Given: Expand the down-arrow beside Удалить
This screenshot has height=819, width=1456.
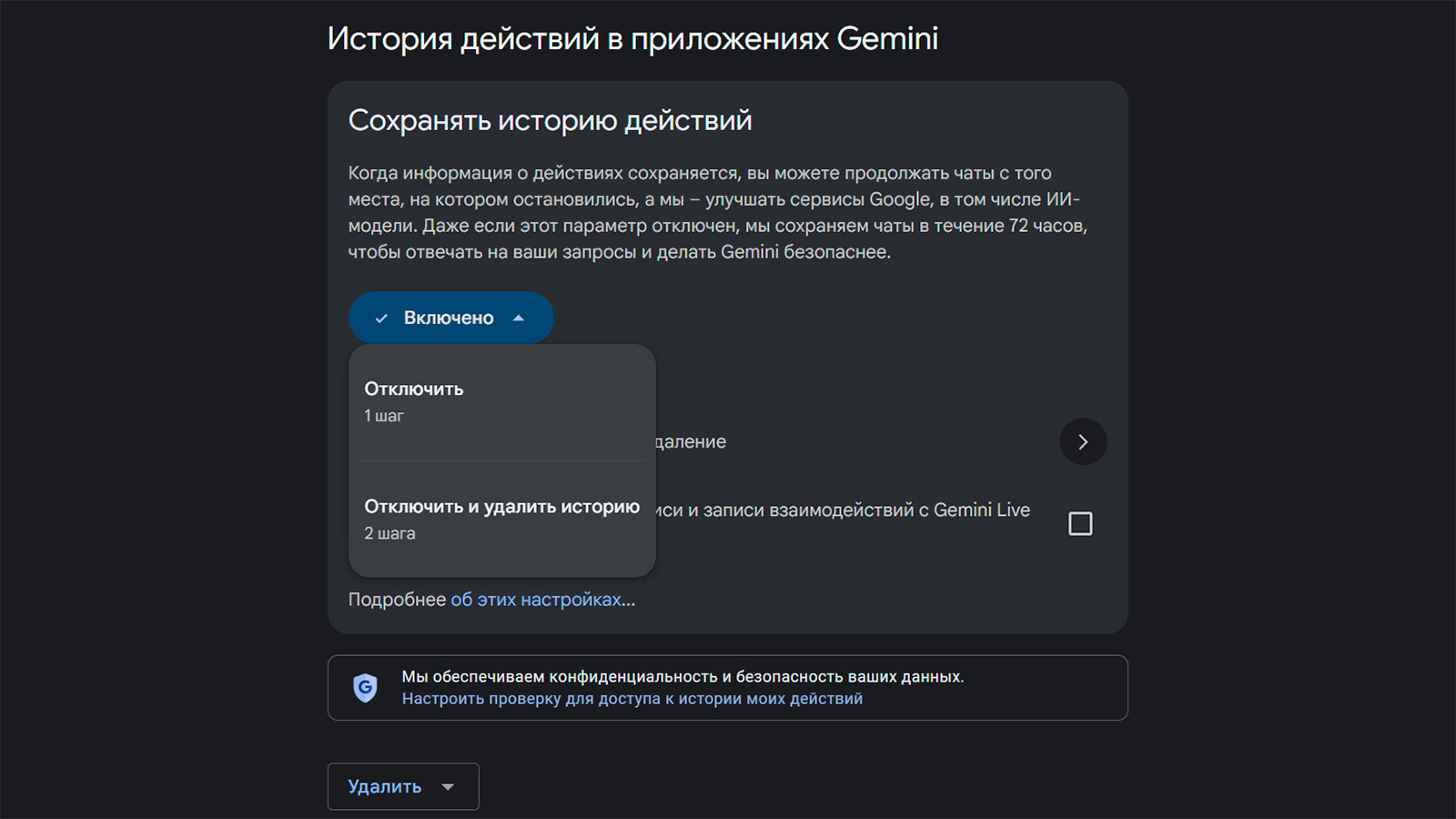Looking at the screenshot, I should pyautogui.click(x=448, y=786).
